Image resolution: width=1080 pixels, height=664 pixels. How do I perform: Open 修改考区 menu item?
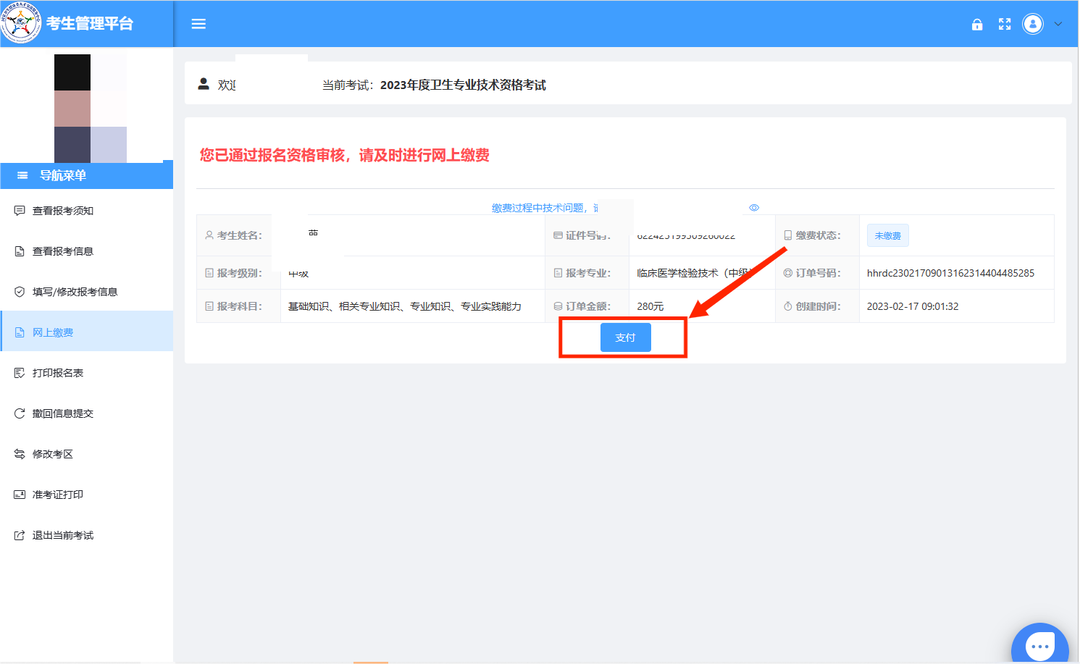[x=53, y=454]
